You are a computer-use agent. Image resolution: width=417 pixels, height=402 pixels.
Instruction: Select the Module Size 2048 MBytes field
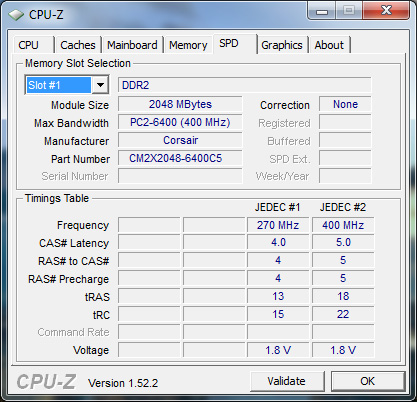pos(180,104)
